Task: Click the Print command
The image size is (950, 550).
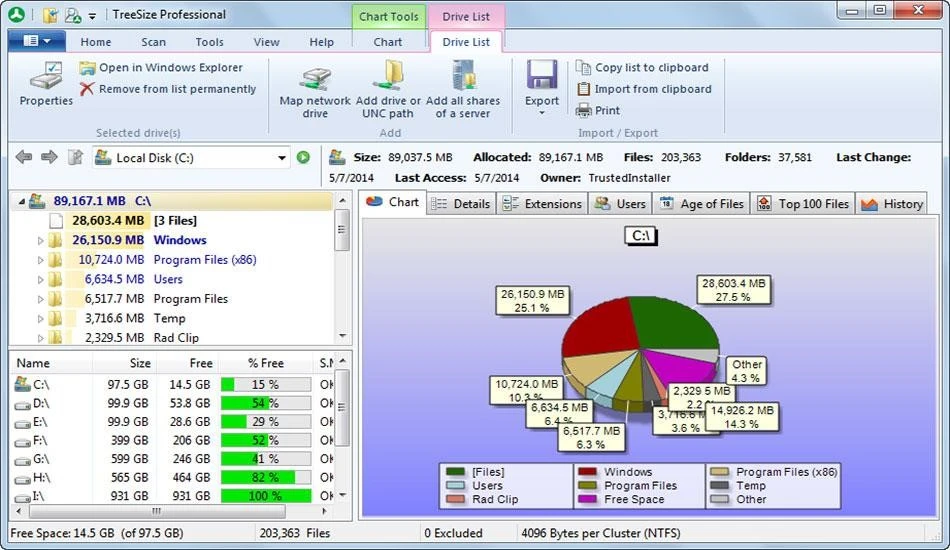Action: (598, 110)
